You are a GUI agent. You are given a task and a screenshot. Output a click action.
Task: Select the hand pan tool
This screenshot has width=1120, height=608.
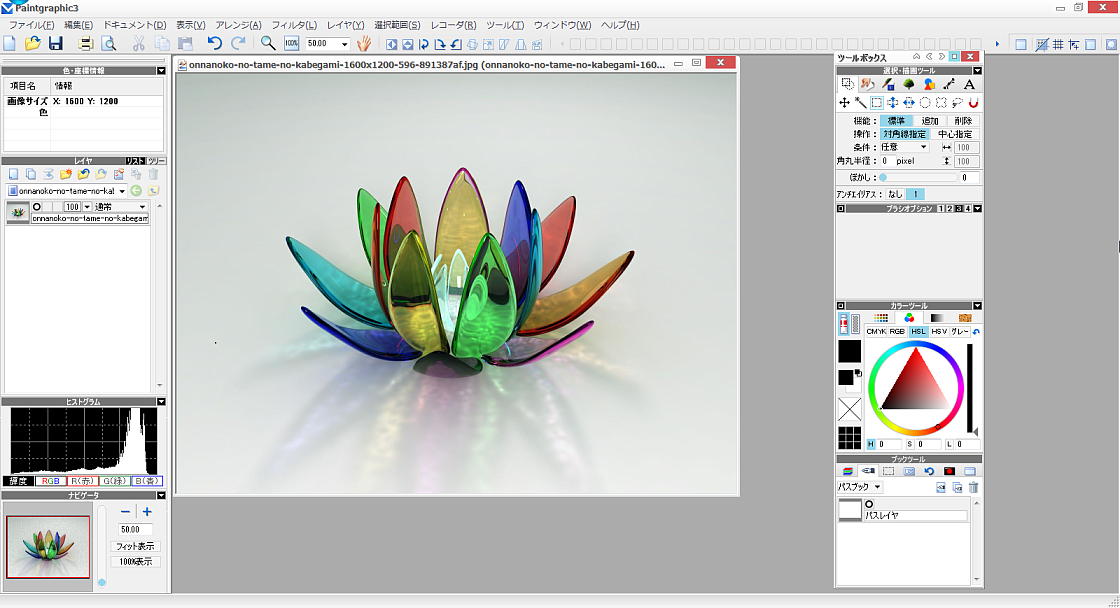tap(364, 44)
